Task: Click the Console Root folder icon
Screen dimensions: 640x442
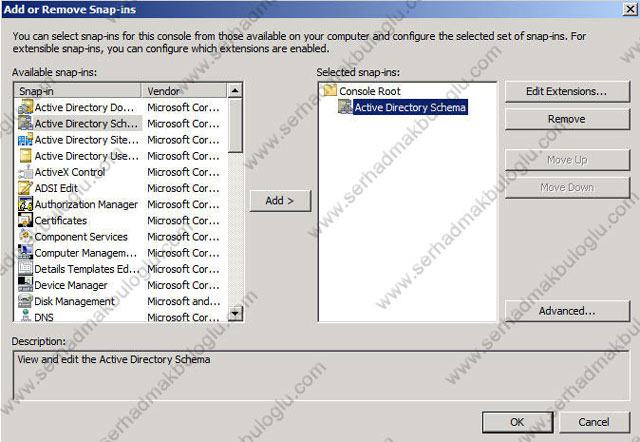Action: coord(330,91)
